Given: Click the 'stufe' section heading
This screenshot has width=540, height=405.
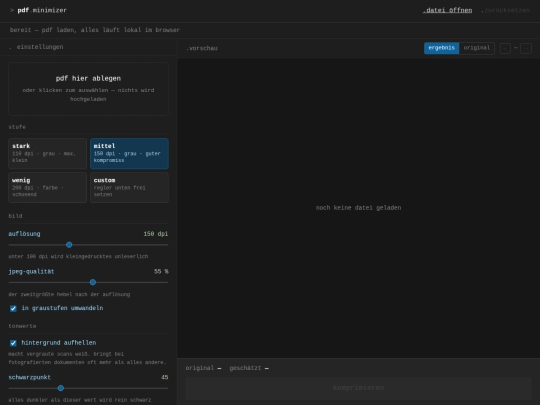Looking at the screenshot, I should [x=17, y=127].
